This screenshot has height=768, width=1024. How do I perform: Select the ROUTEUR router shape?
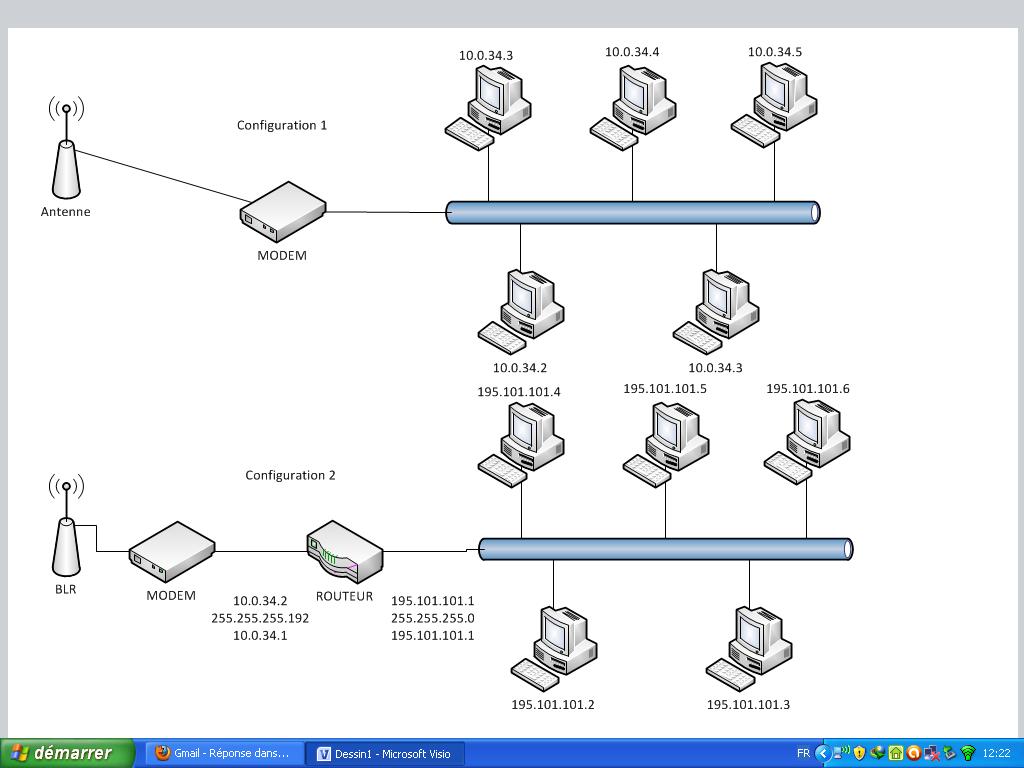point(344,551)
